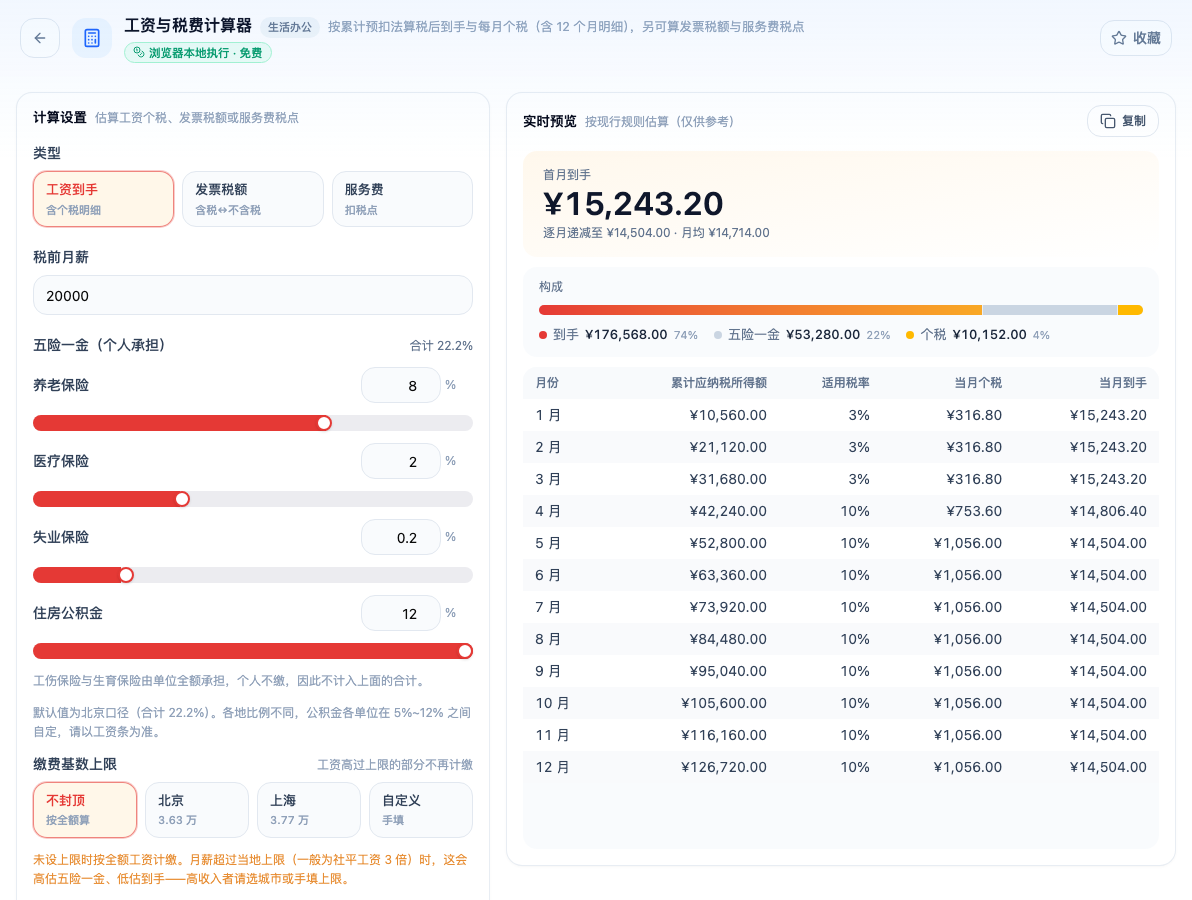Select the 工资到手 calculation type

coord(103,198)
